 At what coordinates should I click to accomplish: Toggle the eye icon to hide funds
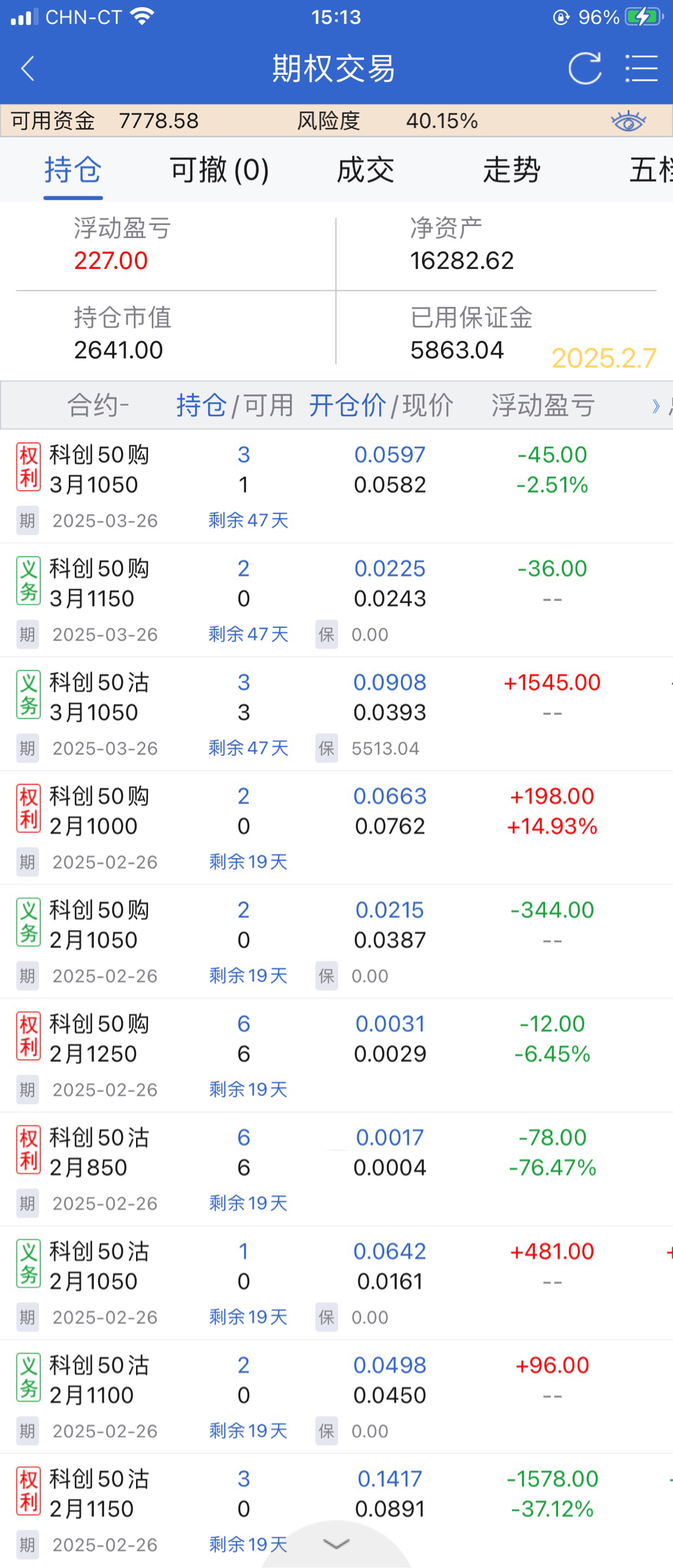tap(628, 121)
